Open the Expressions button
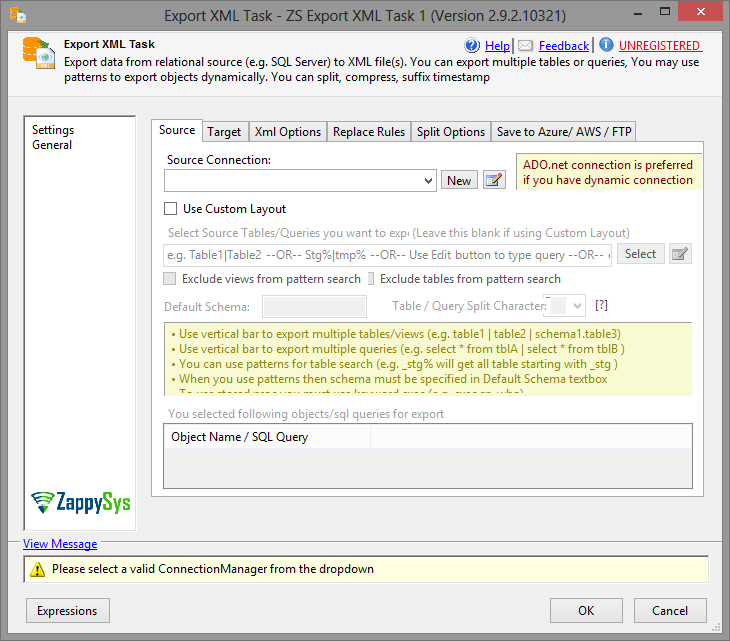This screenshot has width=730, height=641. pos(68,610)
